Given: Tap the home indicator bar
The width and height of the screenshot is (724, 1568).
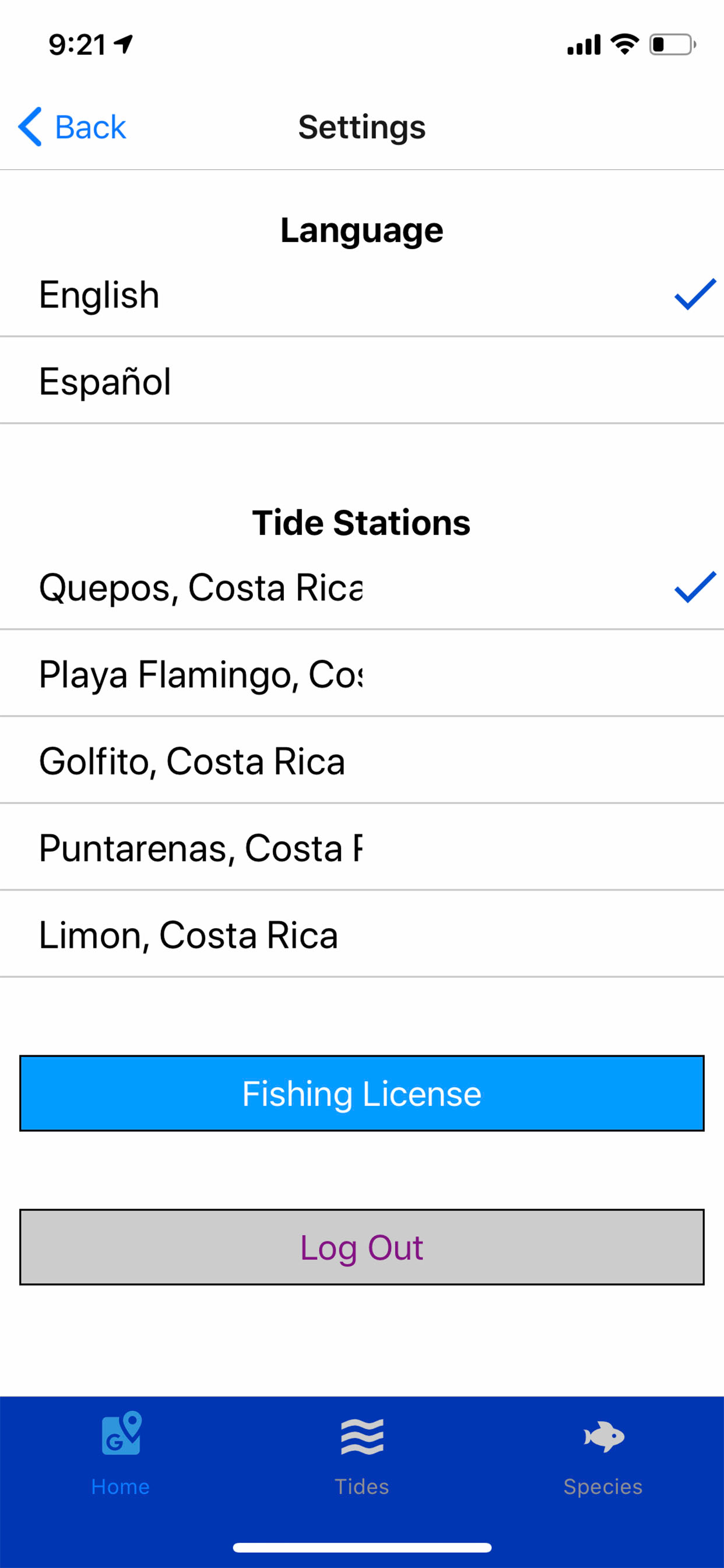Looking at the screenshot, I should point(362,1546).
